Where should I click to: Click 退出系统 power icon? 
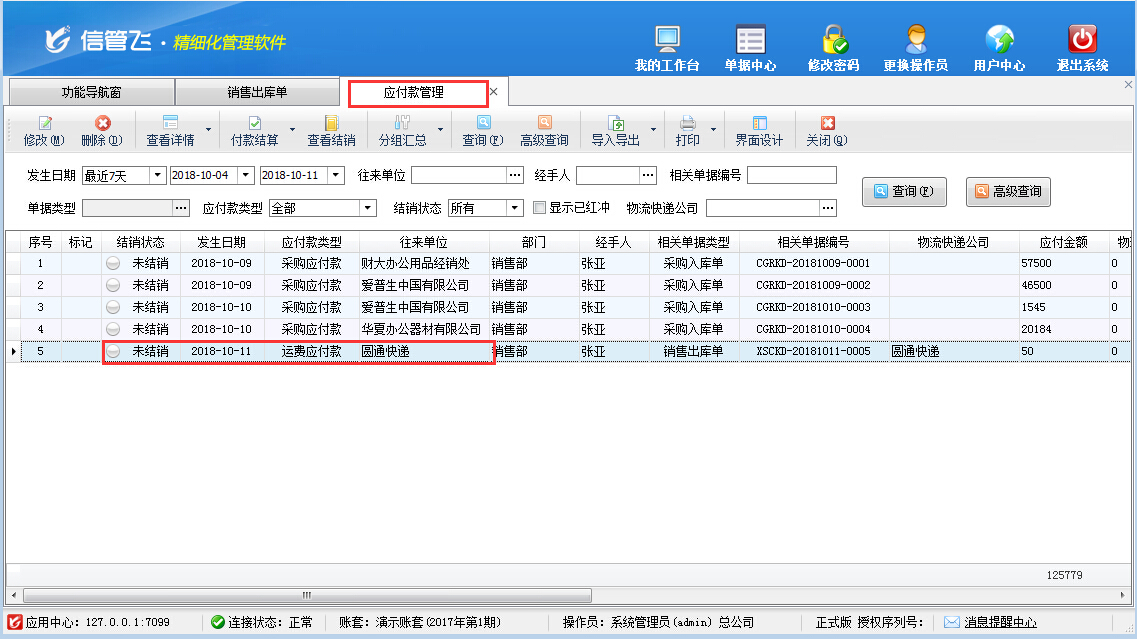pyautogui.click(x=1082, y=41)
